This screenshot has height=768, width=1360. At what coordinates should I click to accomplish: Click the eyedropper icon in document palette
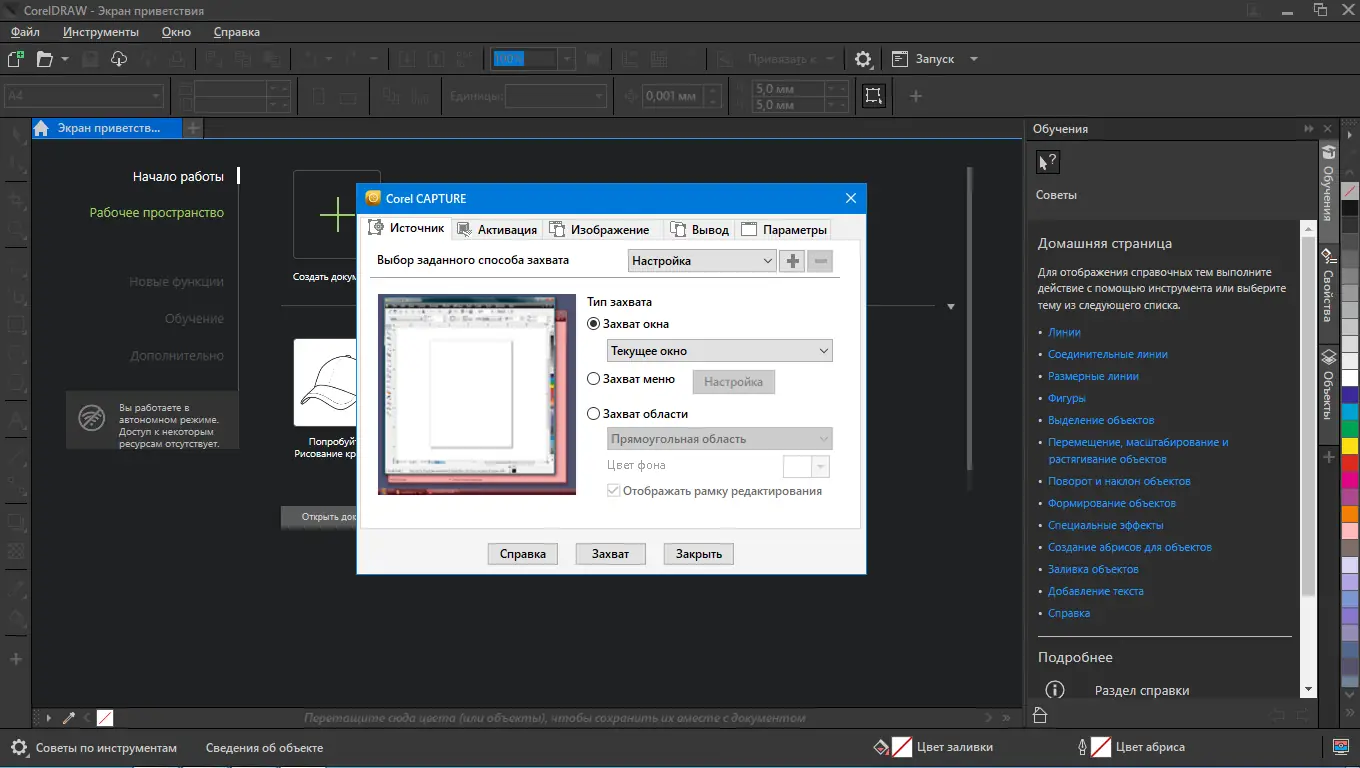tap(69, 718)
